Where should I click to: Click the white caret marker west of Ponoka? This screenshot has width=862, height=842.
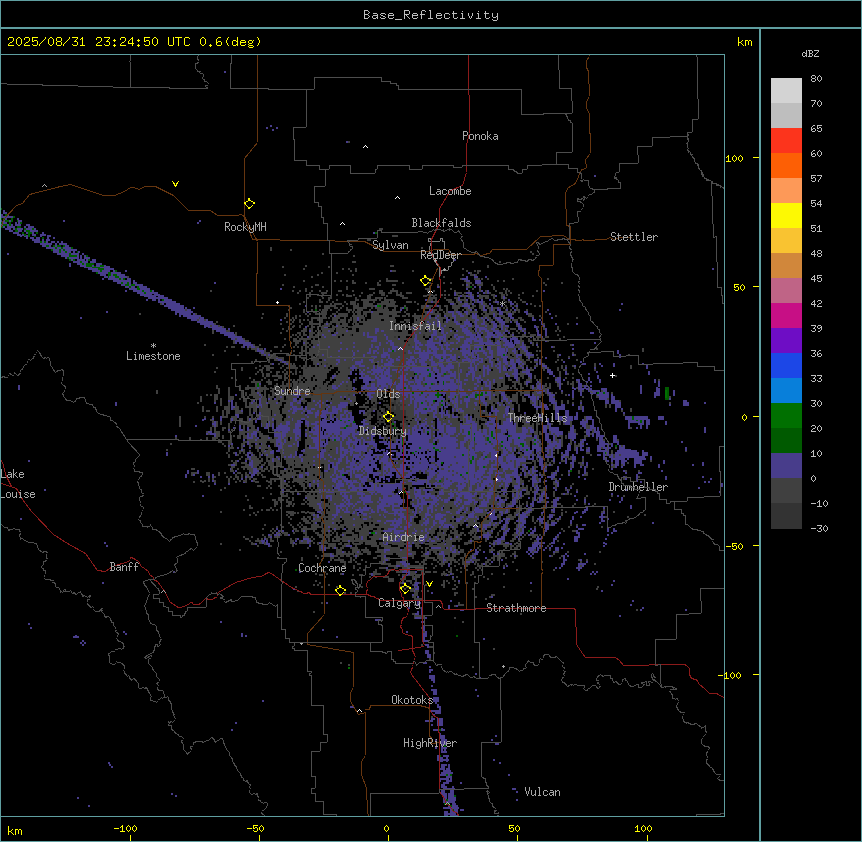(x=366, y=147)
